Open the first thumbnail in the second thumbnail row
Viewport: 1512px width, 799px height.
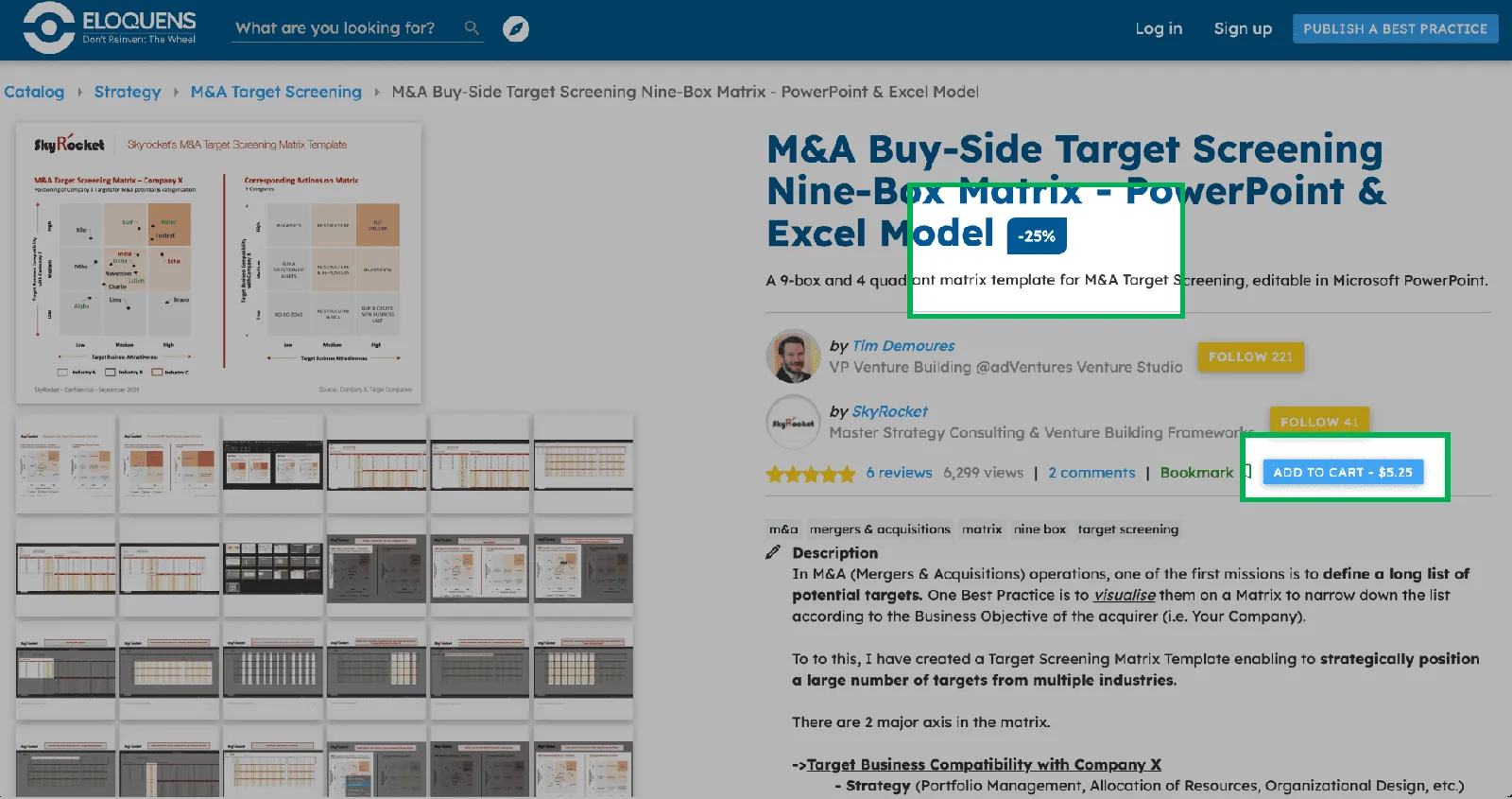65,567
